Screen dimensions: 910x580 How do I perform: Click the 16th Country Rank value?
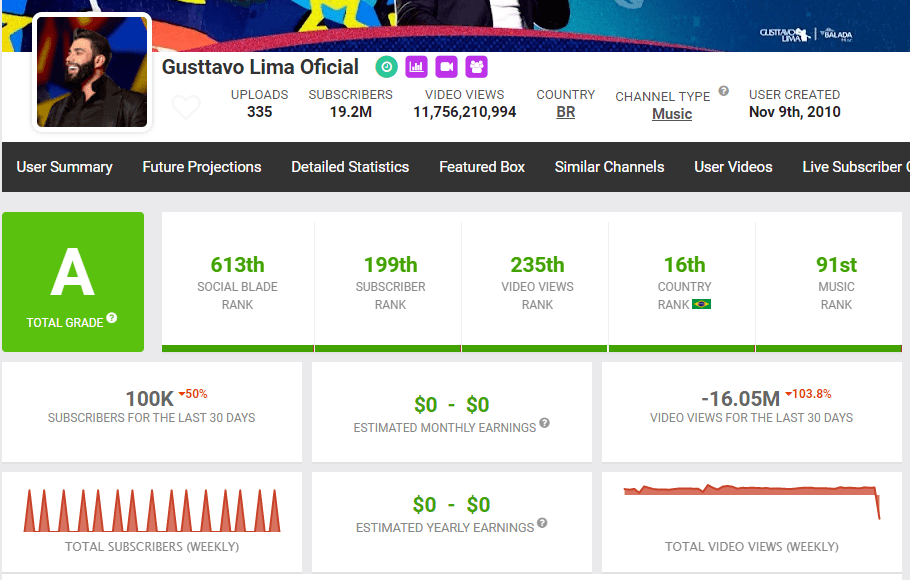coord(685,265)
